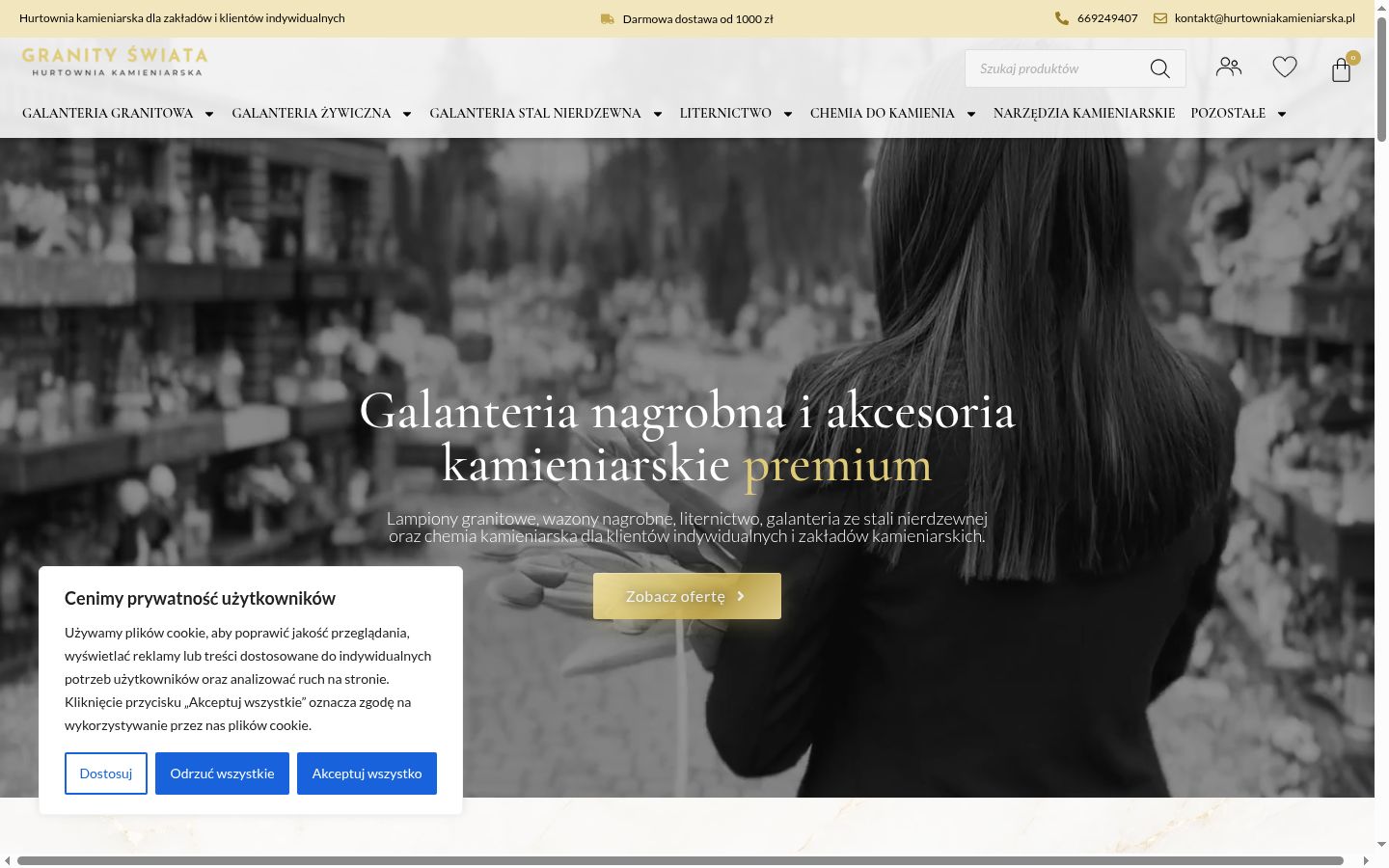This screenshot has height=868, width=1389.
Task: Open the shopping cart bag icon
Action: click(1341, 69)
